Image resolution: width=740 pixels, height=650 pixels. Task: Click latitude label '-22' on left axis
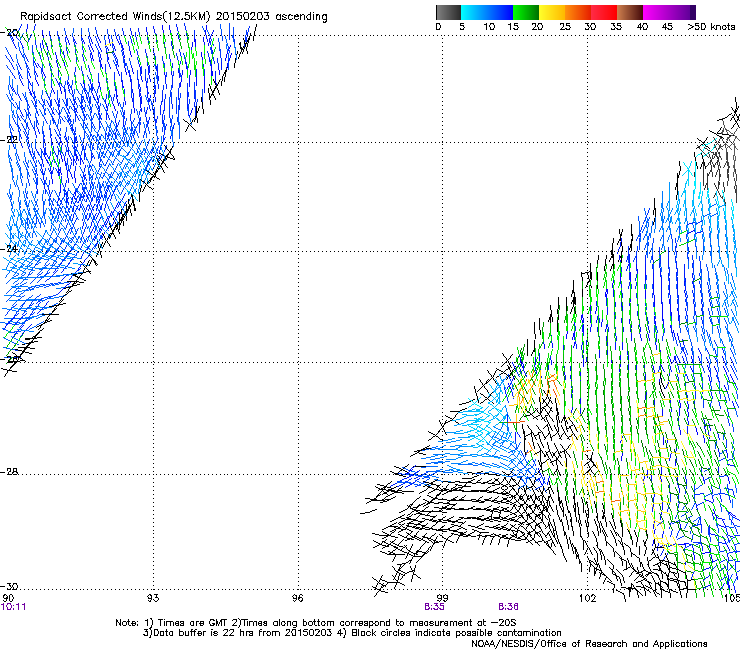[10, 140]
